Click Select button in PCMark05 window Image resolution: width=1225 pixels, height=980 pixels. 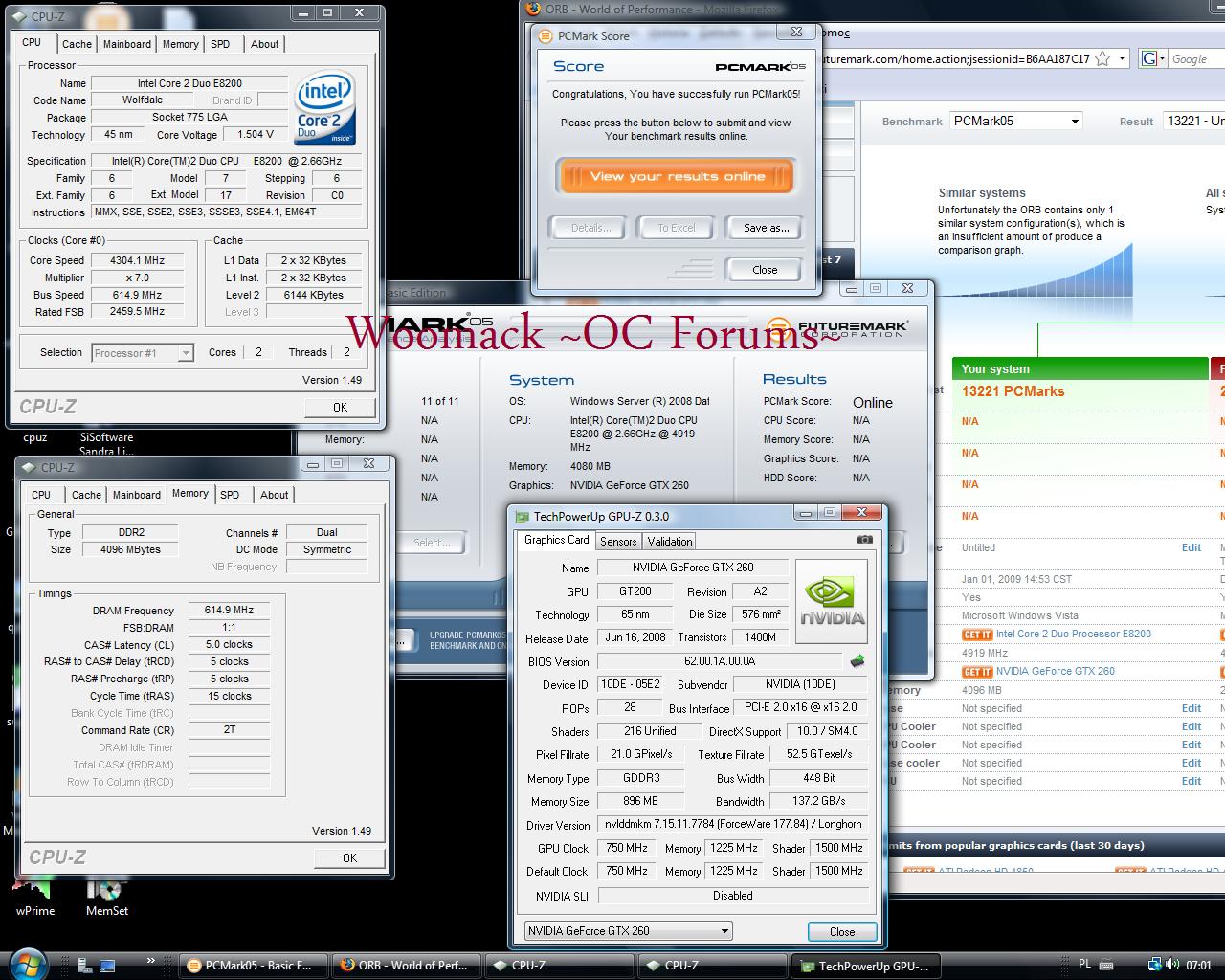tap(432, 543)
